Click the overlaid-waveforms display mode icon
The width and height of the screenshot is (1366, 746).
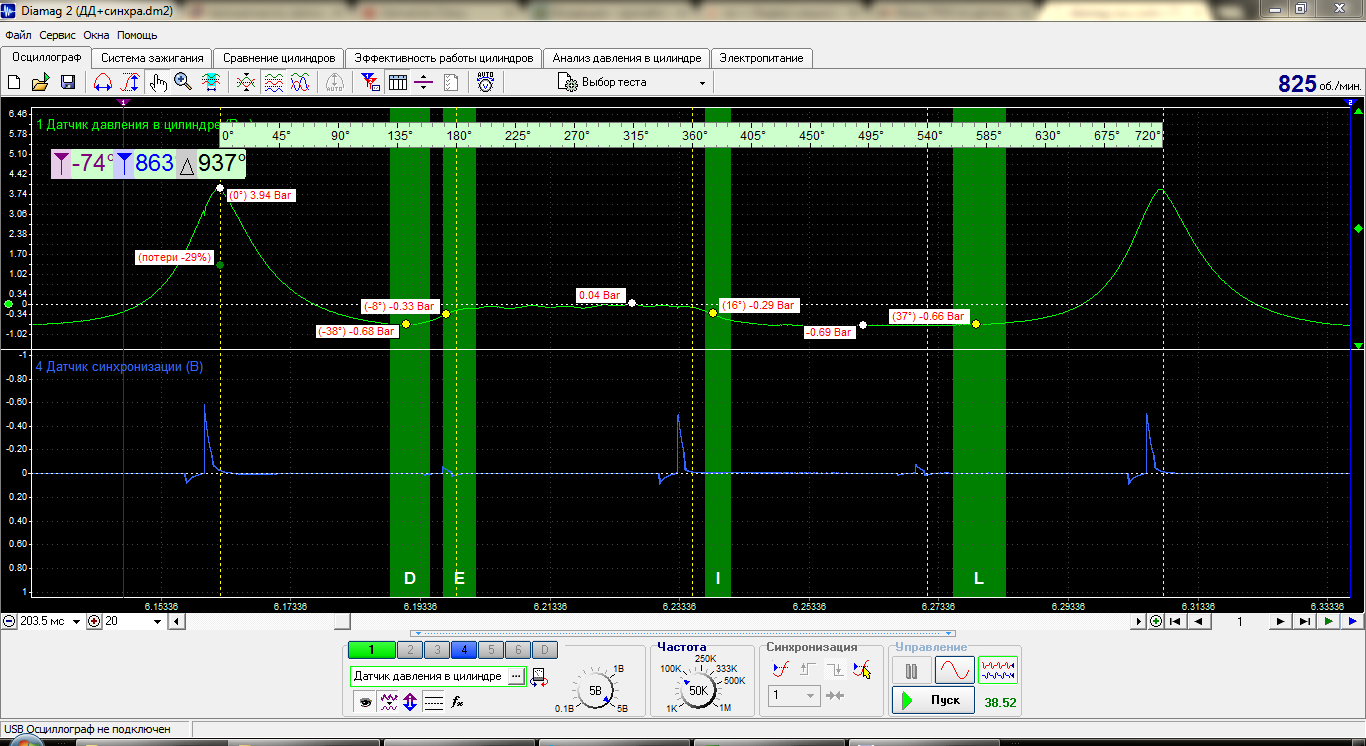pyautogui.click(x=245, y=83)
